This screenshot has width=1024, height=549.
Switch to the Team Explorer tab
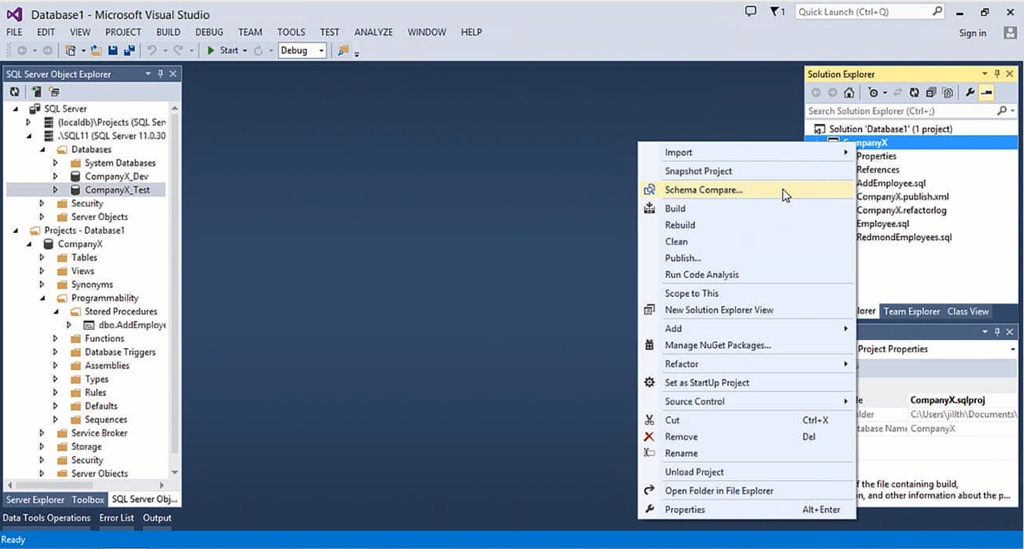[911, 311]
